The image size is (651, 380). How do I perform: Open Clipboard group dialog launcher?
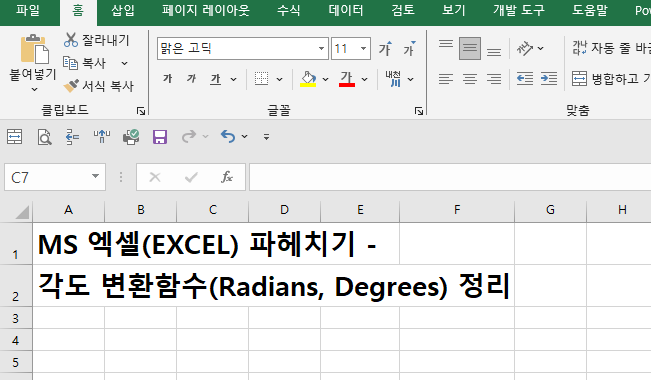[x=141, y=111]
